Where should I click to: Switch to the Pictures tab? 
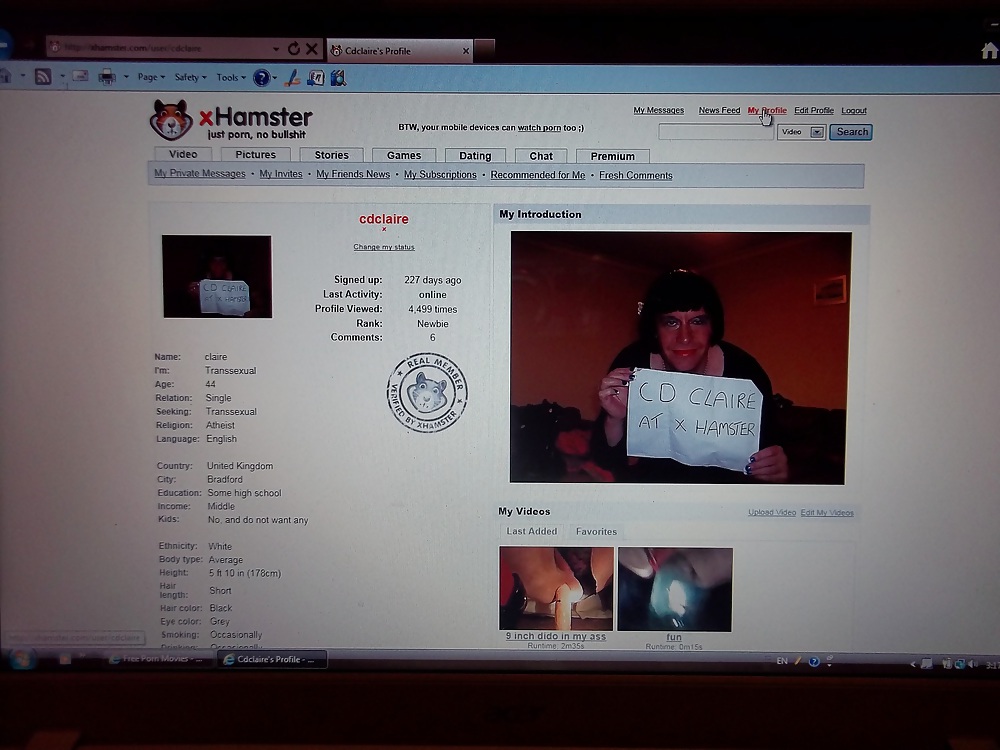255,155
